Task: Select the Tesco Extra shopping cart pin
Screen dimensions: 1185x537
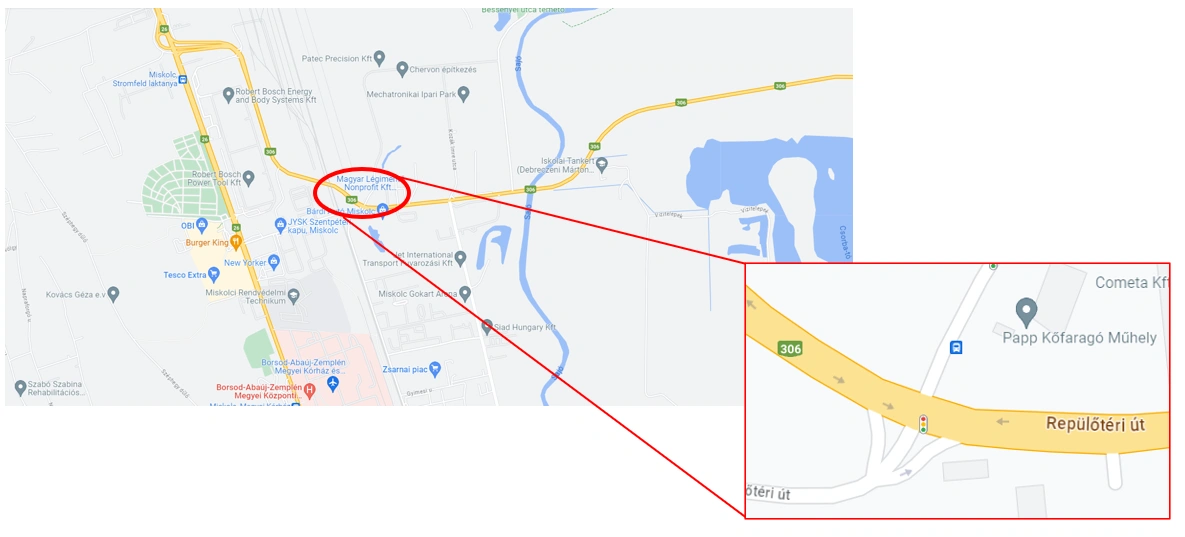Action: (x=215, y=274)
